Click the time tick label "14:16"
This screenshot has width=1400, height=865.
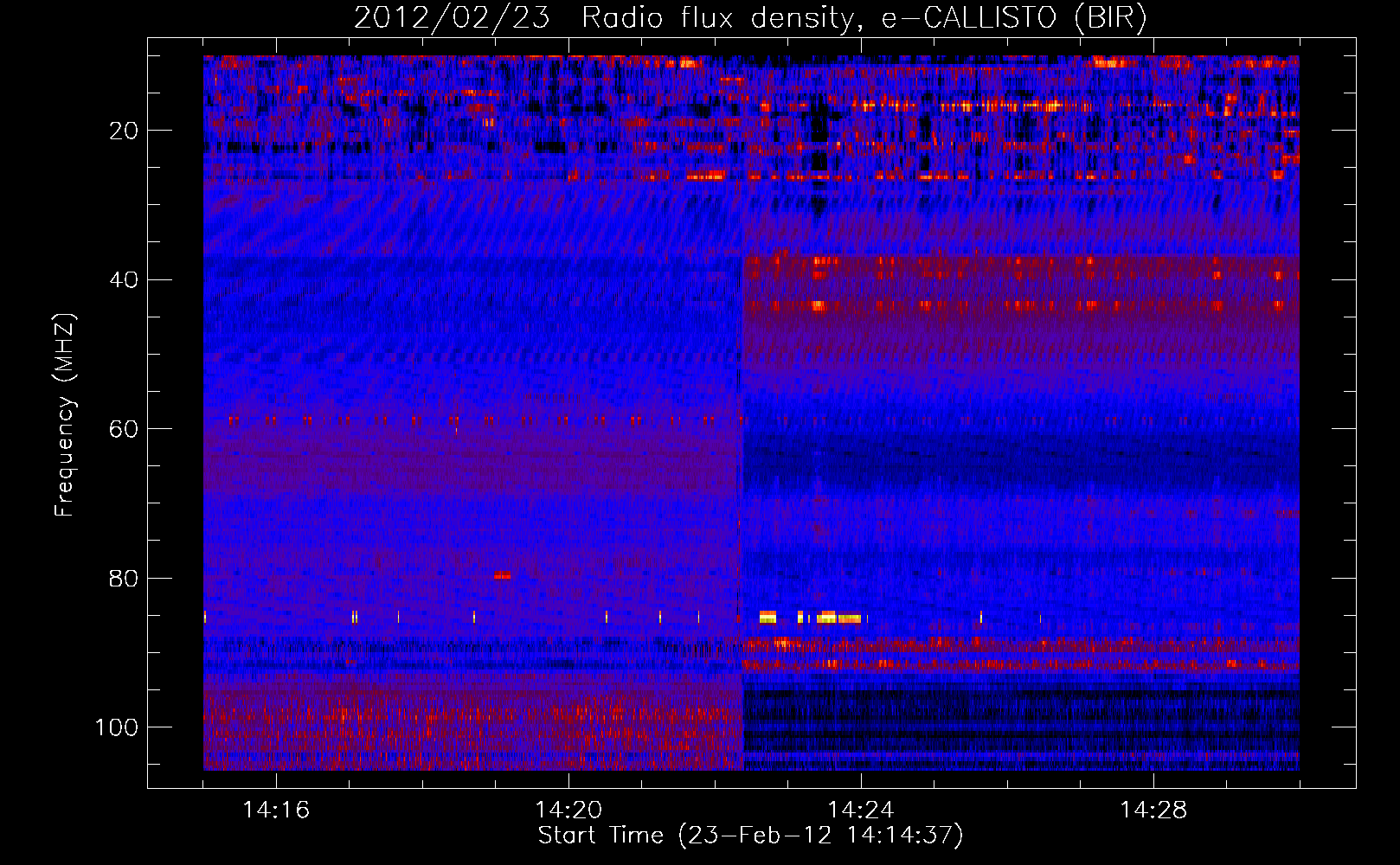[276, 810]
